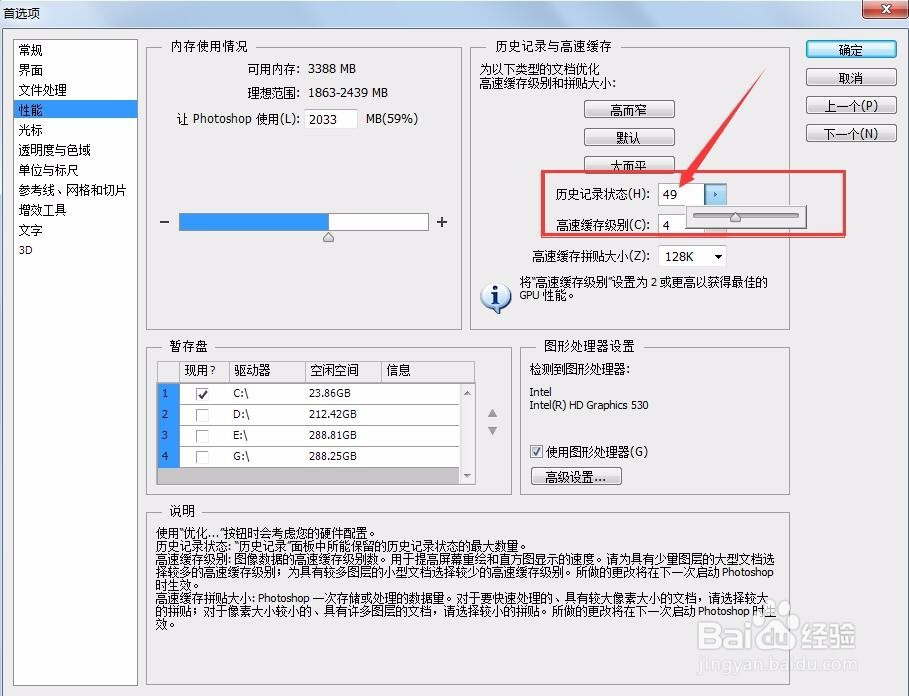This screenshot has width=909, height=696.
Task: Enable the D:\ scratch disk checkbox
Action: point(202,415)
